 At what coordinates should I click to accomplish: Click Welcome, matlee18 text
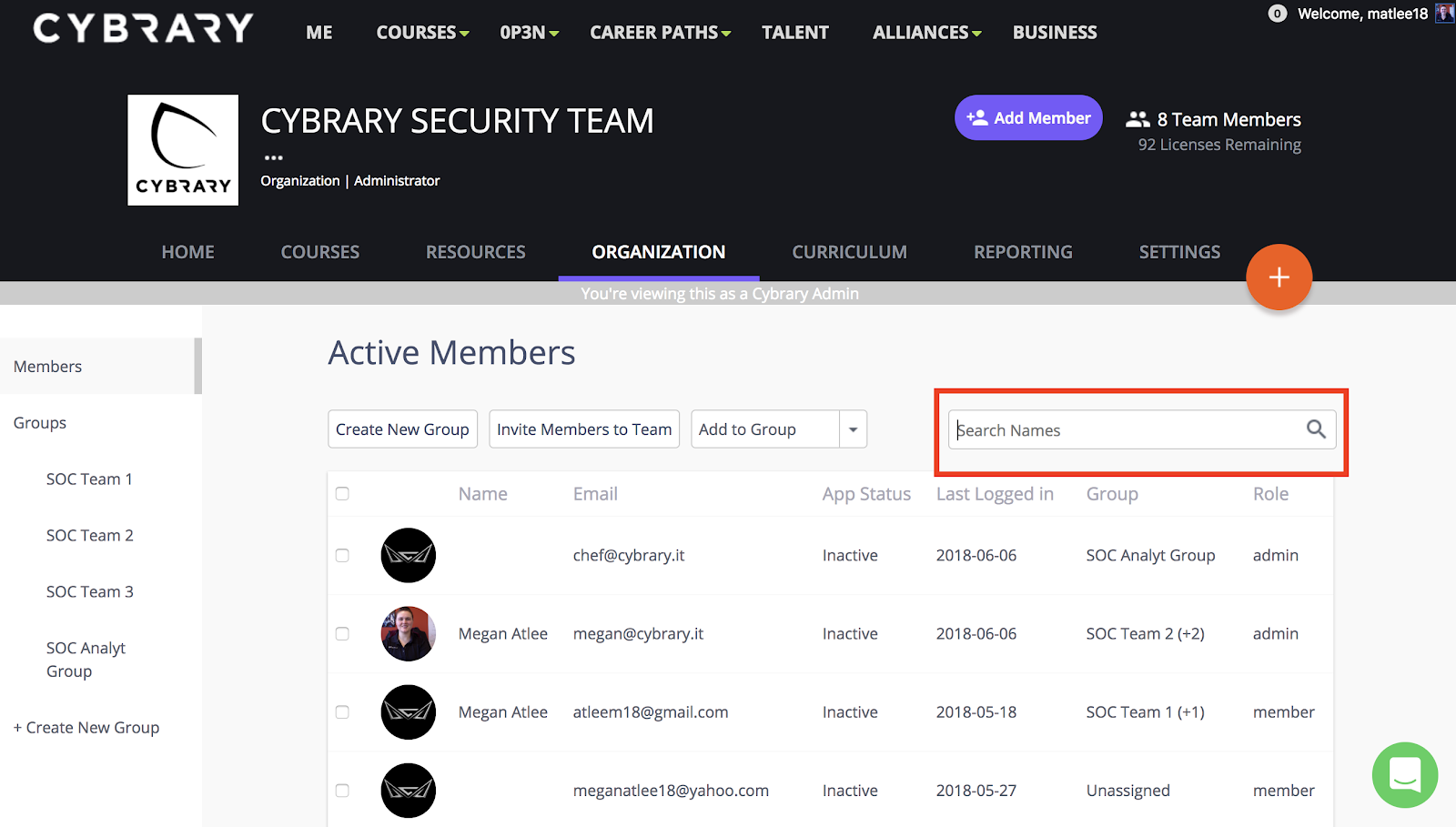(x=1362, y=14)
